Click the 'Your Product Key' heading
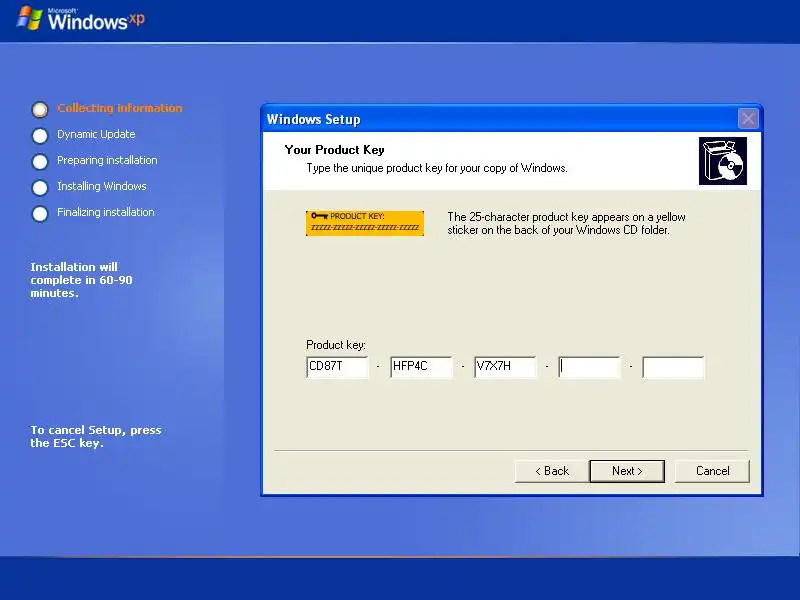 click(x=334, y=149)
